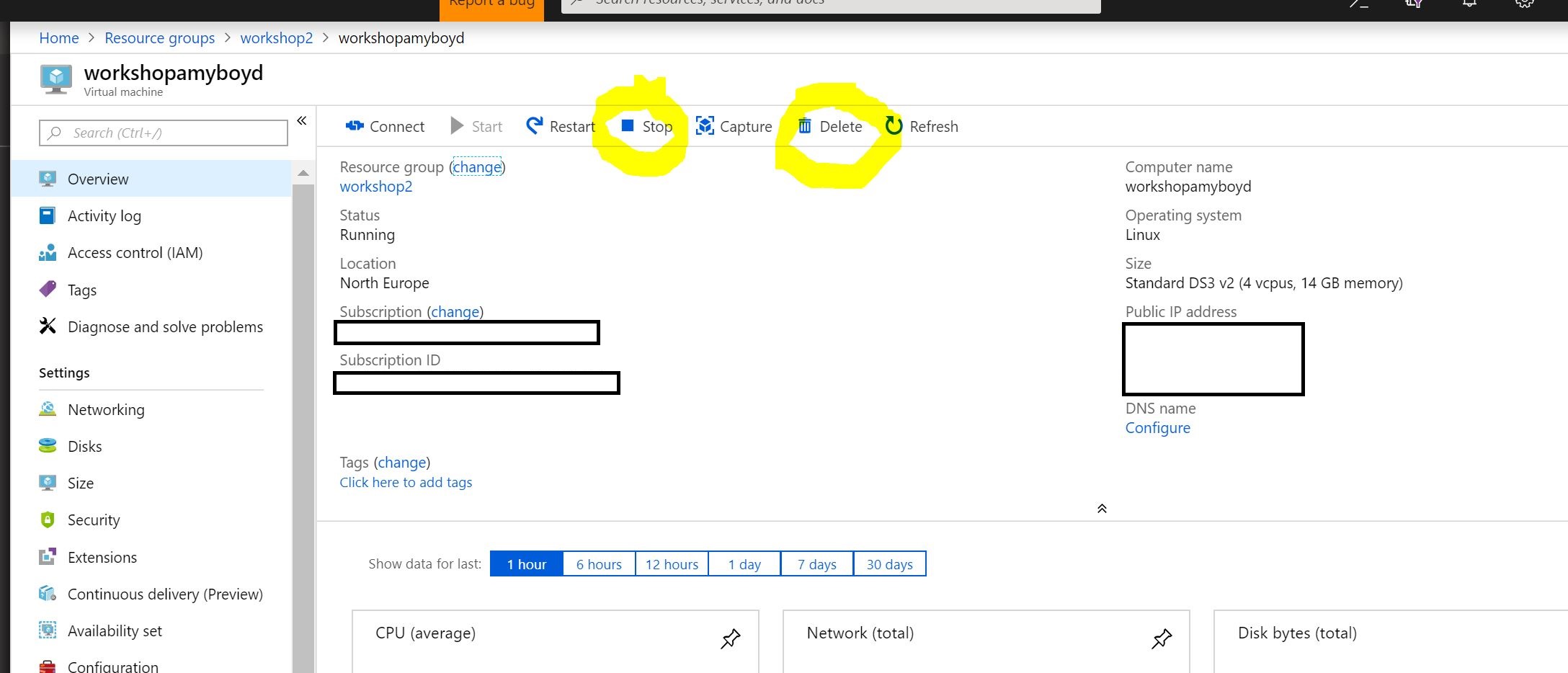Configure the DNS name
Viewport: 1568px width, 673px height.
click(x=1158, y=427)
